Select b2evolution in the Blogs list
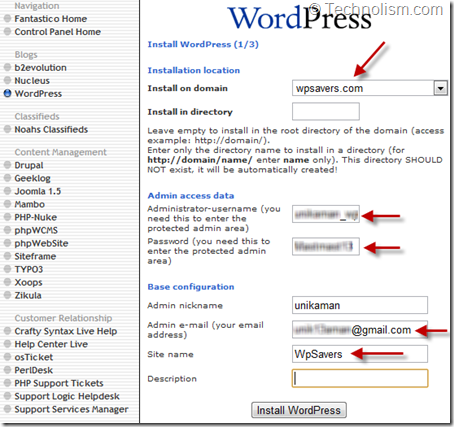454x427 pixels. (40, 67)
